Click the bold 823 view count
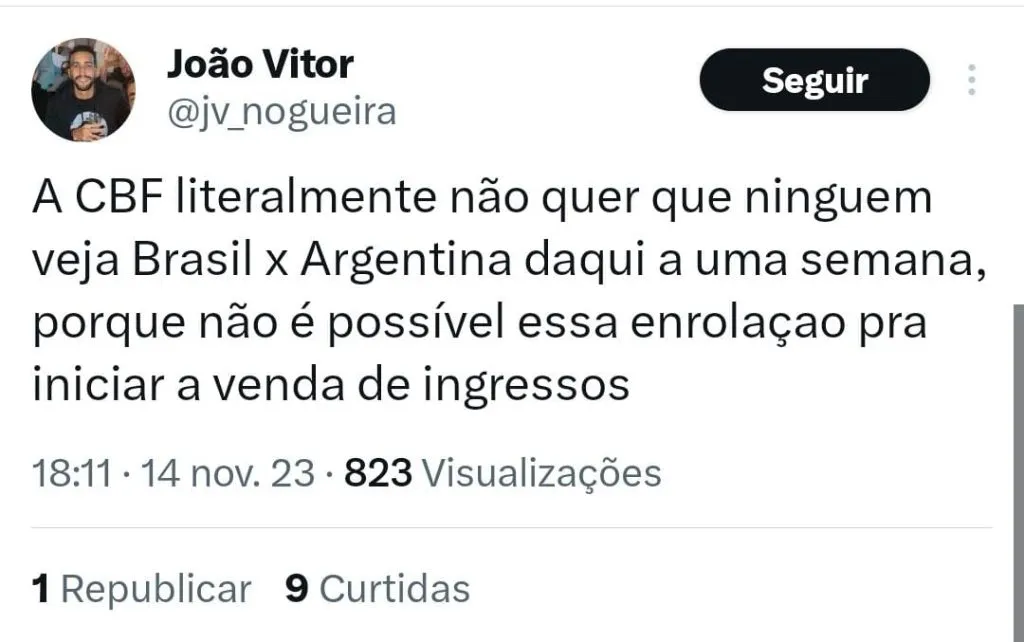 [378, 473]
